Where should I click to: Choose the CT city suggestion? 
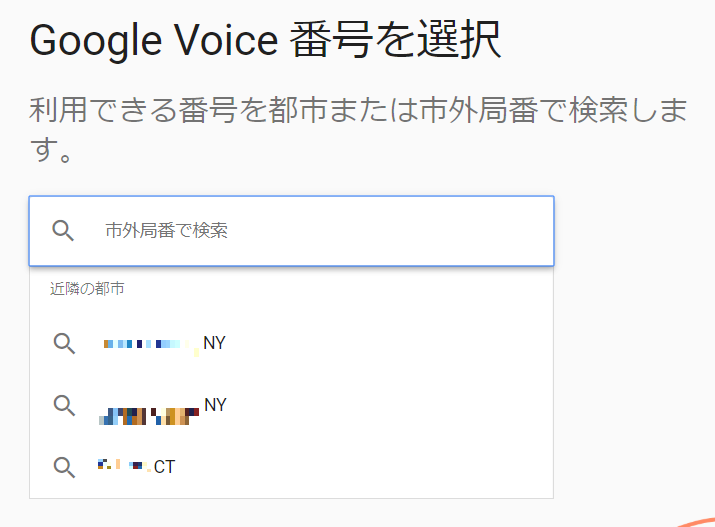(x=291, y=467)
